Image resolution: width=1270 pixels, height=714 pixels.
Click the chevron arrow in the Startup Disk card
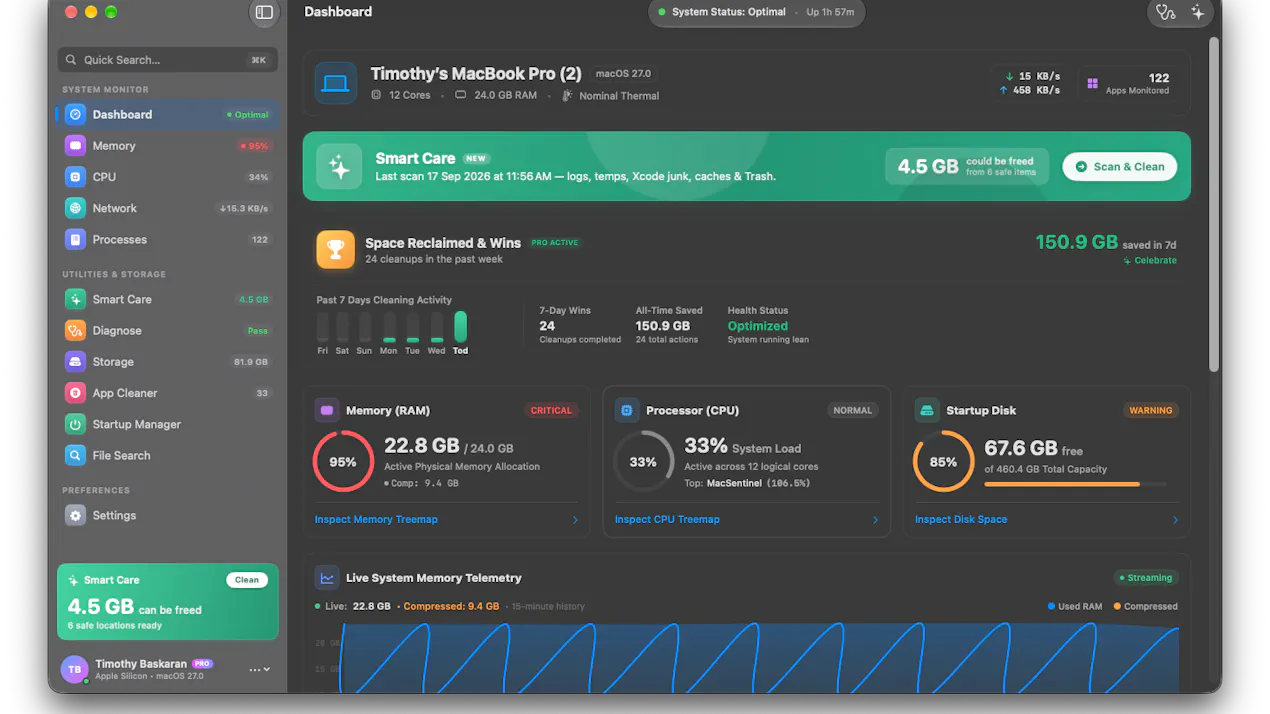1175,520
